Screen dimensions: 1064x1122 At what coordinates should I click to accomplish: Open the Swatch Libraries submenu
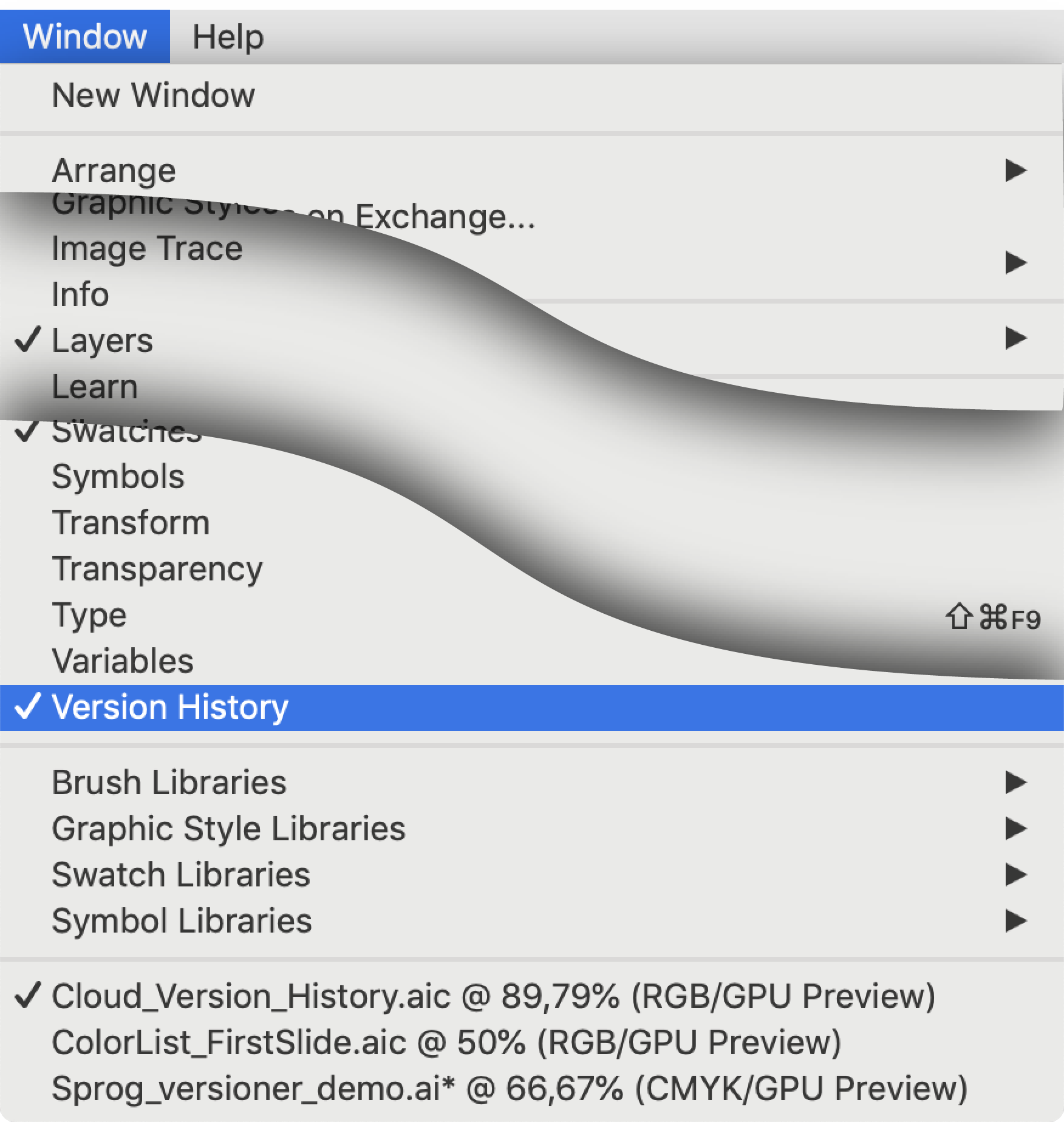point(532,875)
